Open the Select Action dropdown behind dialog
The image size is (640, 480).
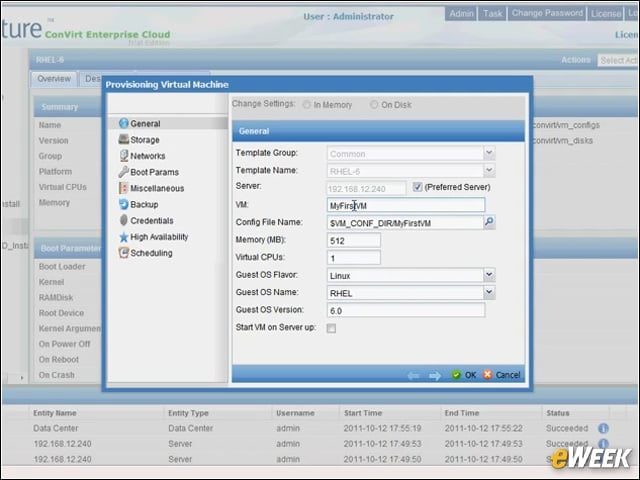pos(618,60)
